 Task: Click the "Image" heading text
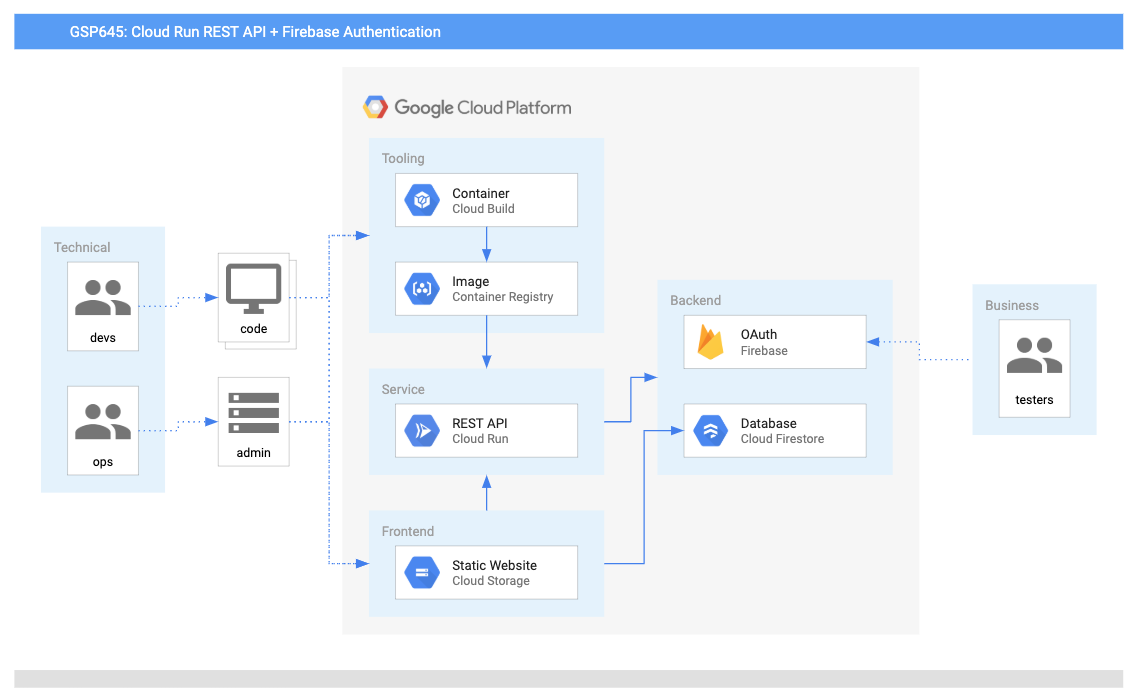tap(470, 281)
